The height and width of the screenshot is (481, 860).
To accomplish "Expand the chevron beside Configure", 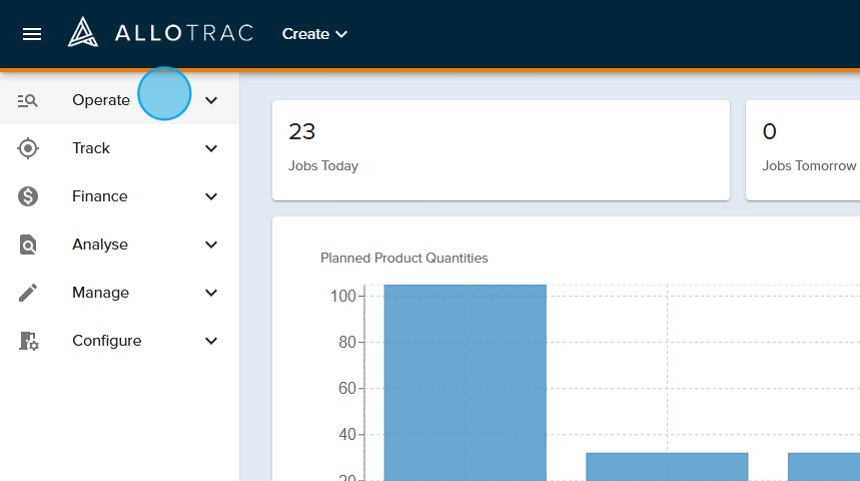I will coord(211,341).
